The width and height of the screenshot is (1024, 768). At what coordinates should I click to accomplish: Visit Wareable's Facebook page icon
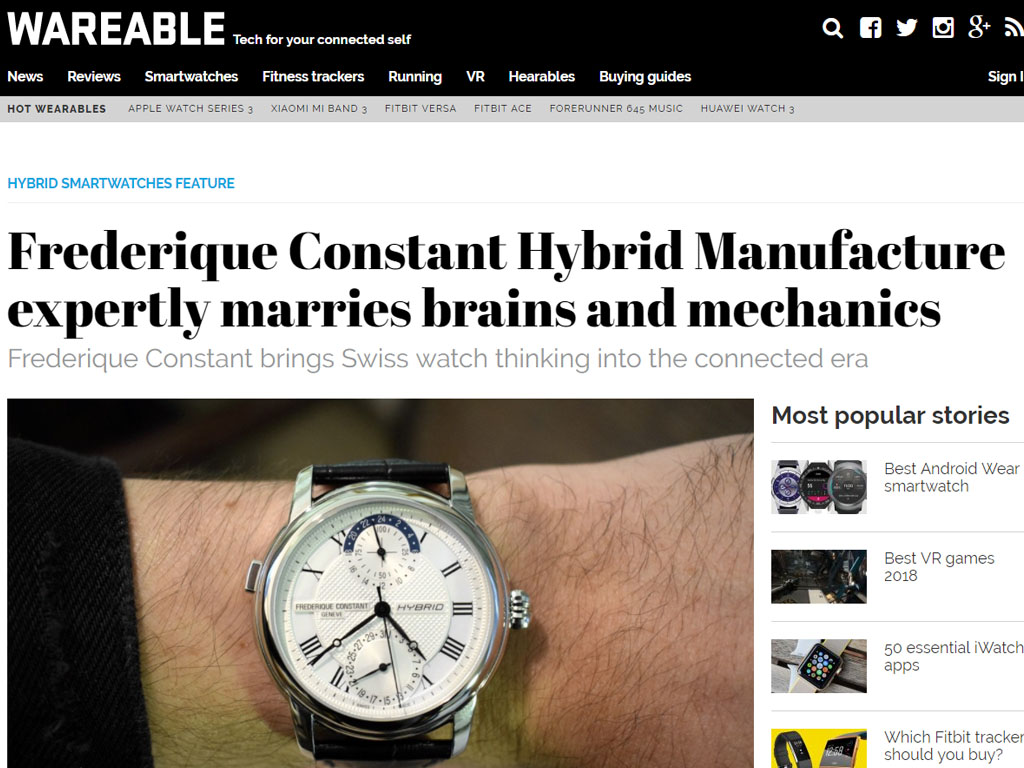click(x=870, y=28)
